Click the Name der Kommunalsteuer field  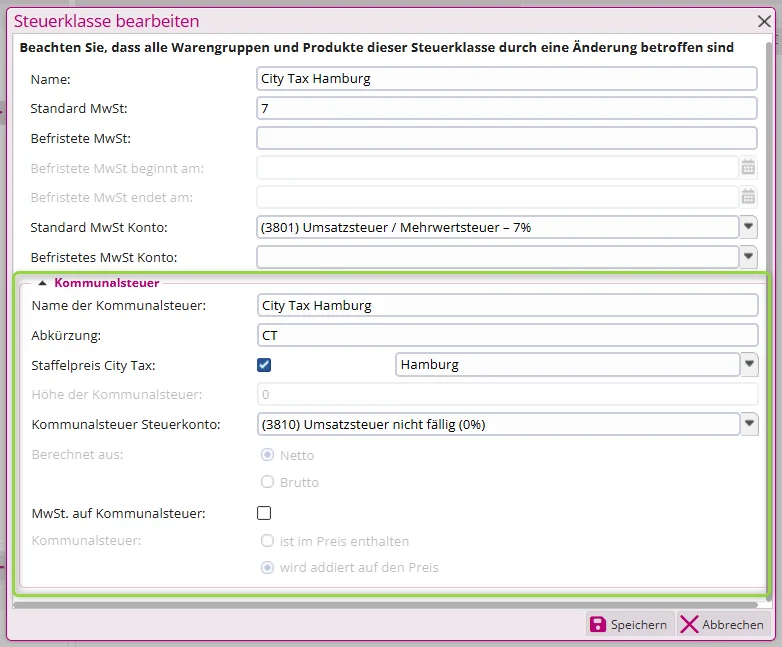(508, 305)
